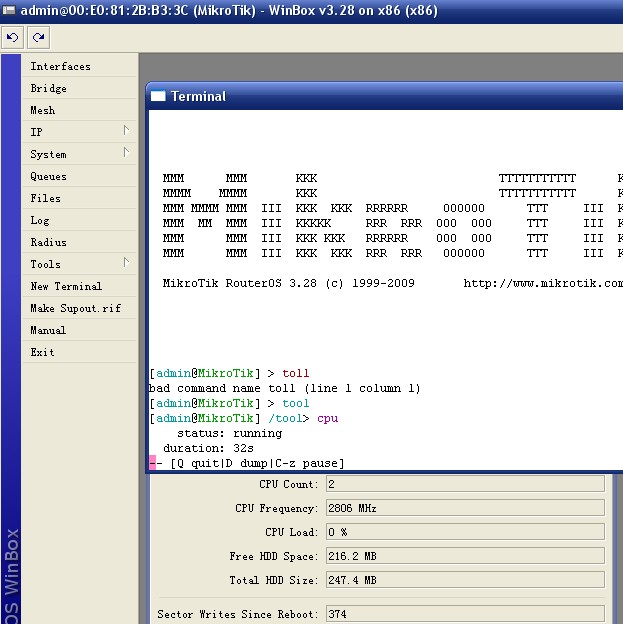This screenshot has width=623, height=624.
Task: Click the Terminal window title bar
Action: coord(385,96)
